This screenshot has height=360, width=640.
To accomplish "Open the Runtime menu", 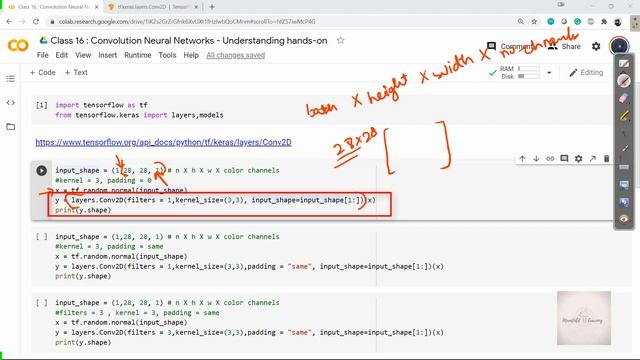I will coord(138,55).
